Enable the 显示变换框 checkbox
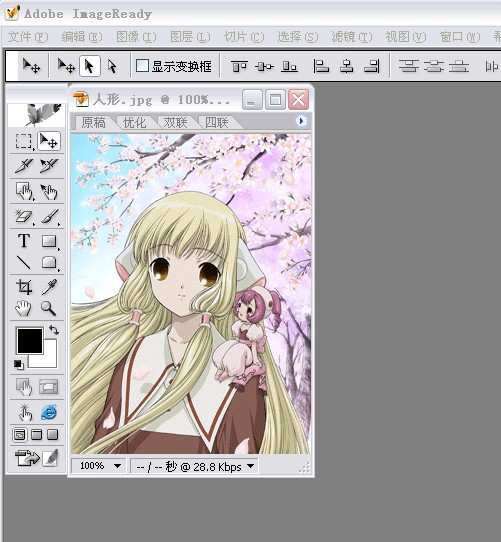The width and height of the screenshot is (501, 542). point(142,66)
